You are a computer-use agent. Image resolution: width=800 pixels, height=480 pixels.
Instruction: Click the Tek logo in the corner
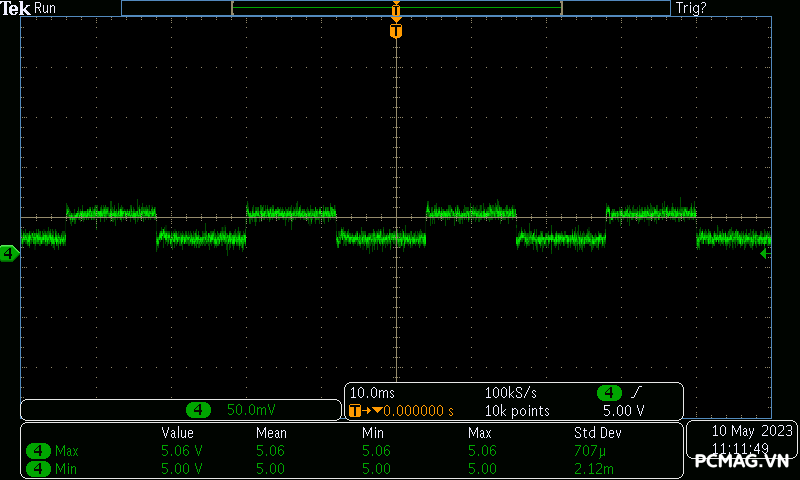tap(15, 8)
